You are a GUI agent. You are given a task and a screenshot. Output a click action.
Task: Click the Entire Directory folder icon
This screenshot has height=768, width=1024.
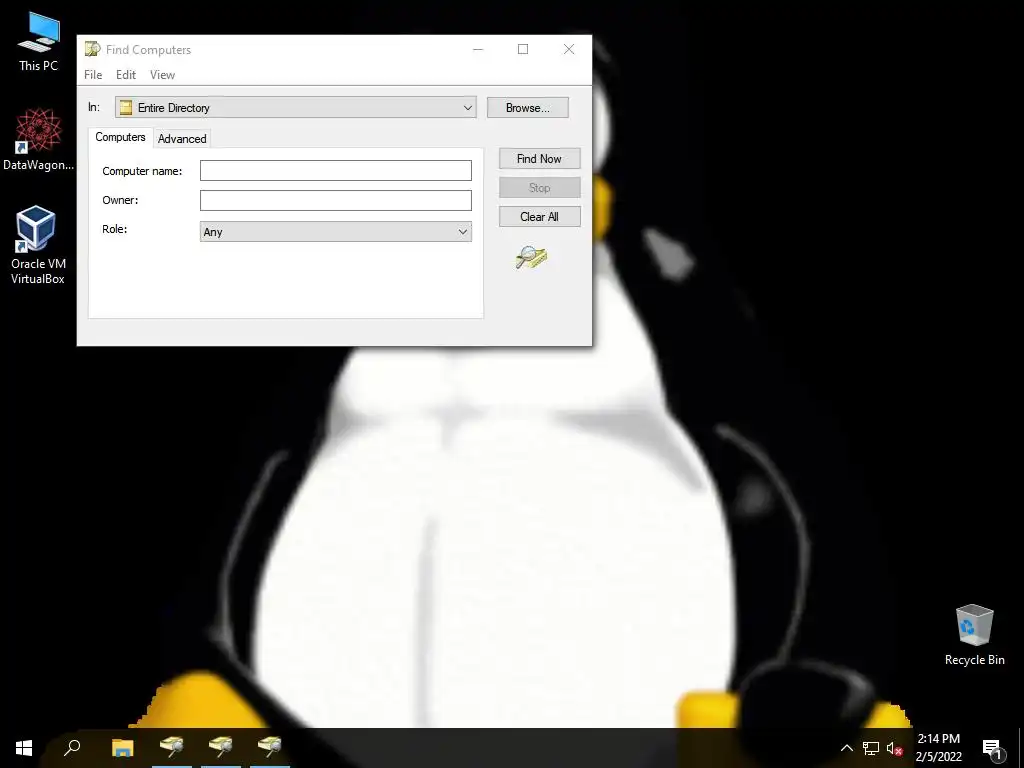pos(126,108)
